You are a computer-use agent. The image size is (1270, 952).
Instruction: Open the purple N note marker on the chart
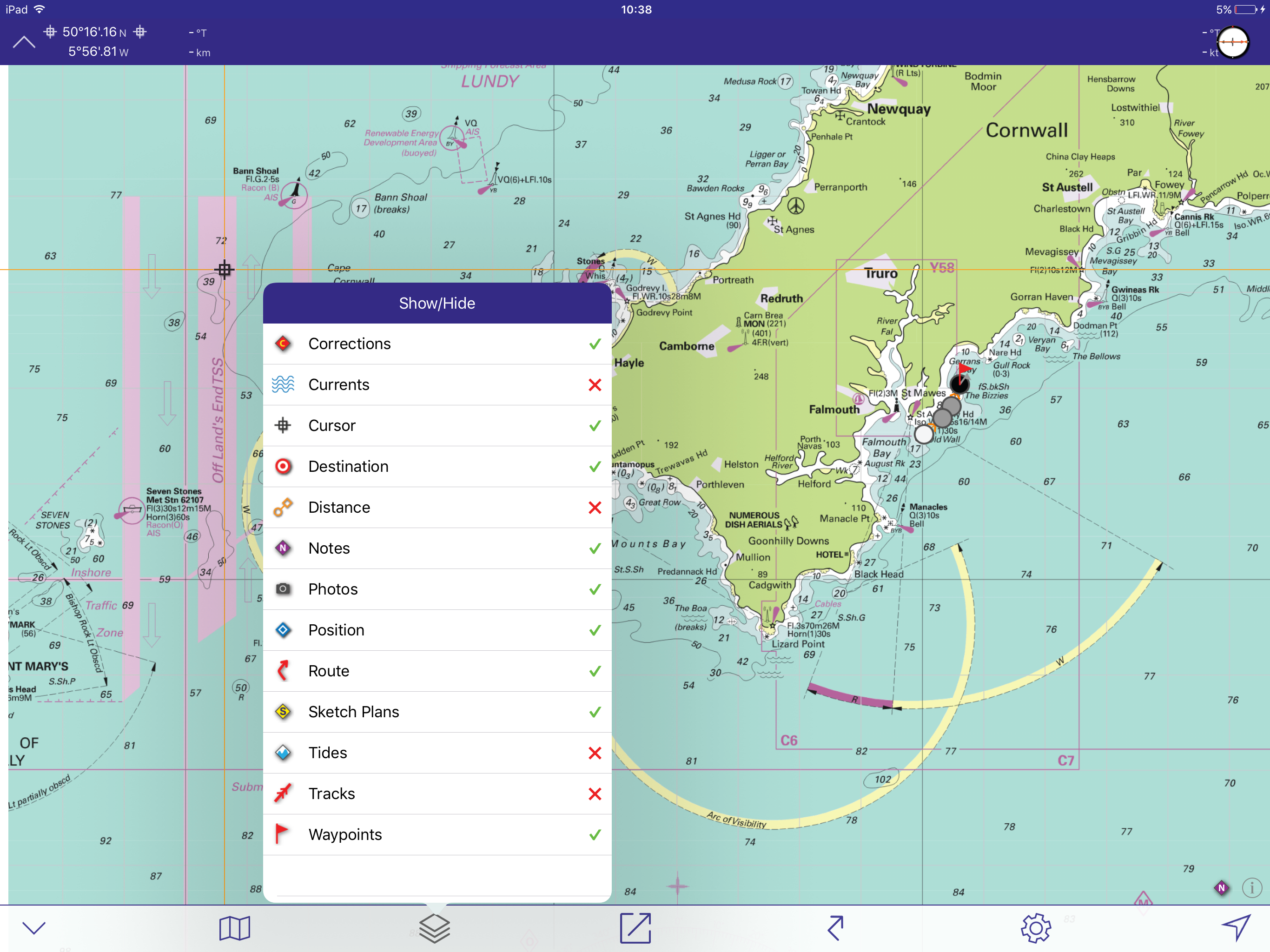click(1221, 888)
